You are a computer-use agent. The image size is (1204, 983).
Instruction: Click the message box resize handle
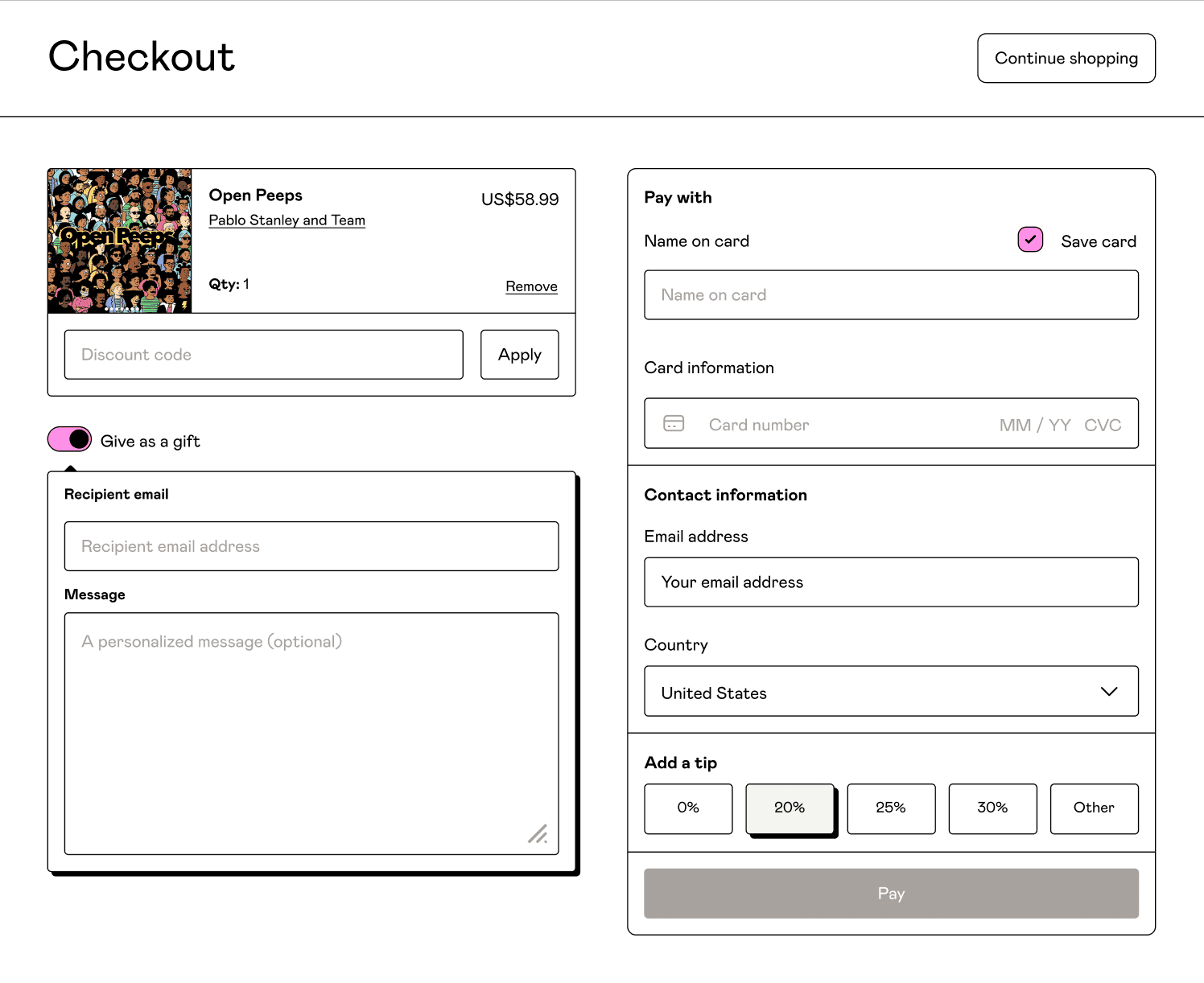click(x=538, y=834)
